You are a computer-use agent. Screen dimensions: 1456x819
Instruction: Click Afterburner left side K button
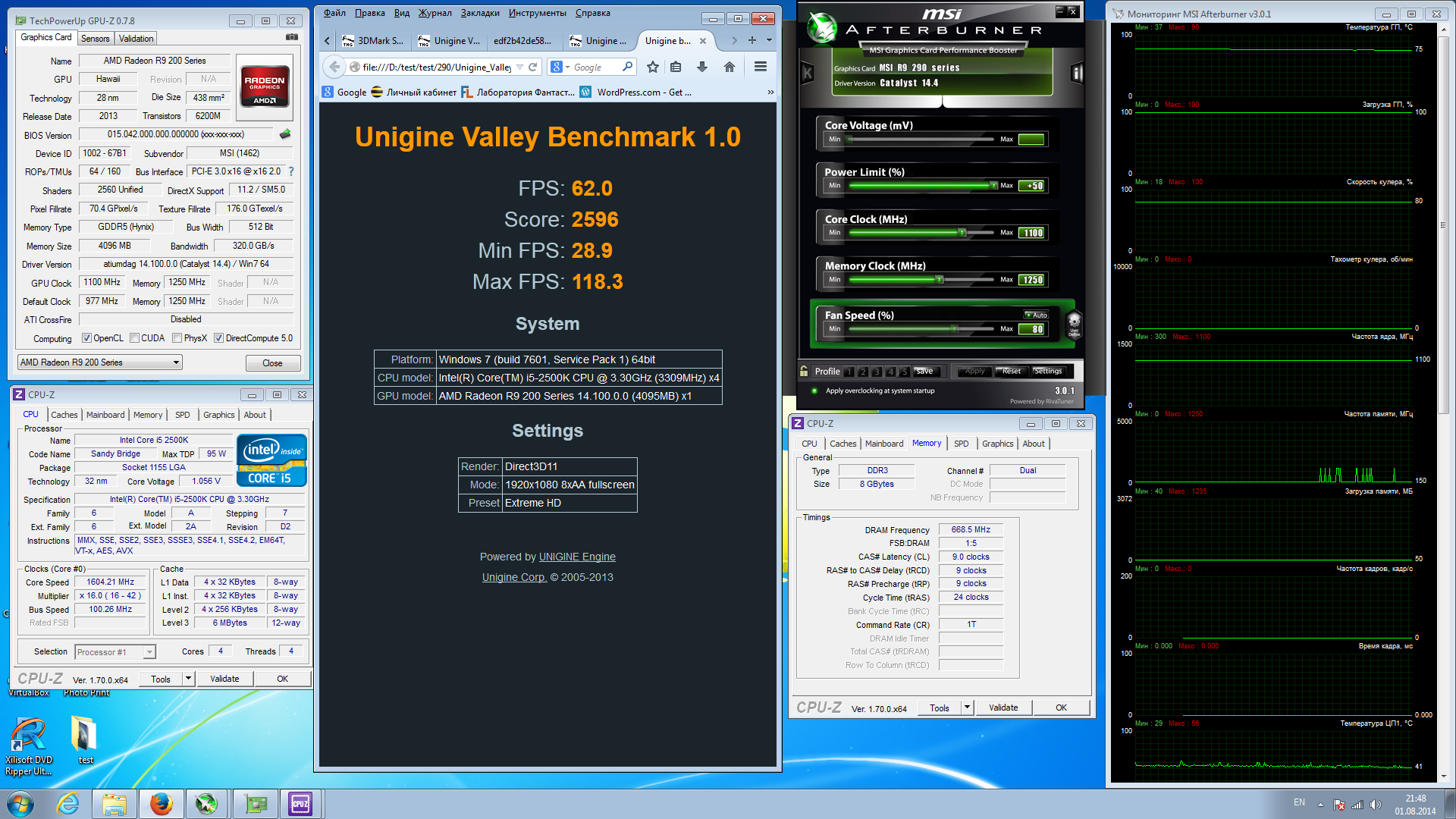tap(808, 74)
